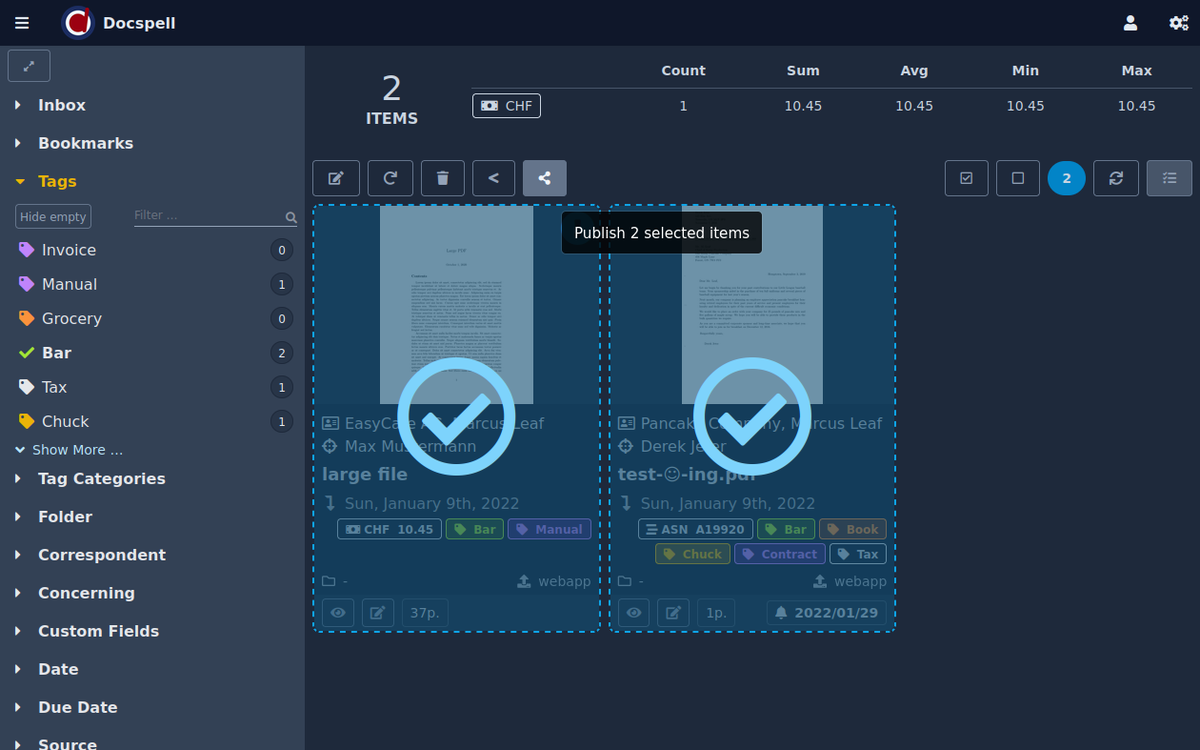Click the Hide empty button
The image size is (1200, 750).
click(x=53, y=217)
